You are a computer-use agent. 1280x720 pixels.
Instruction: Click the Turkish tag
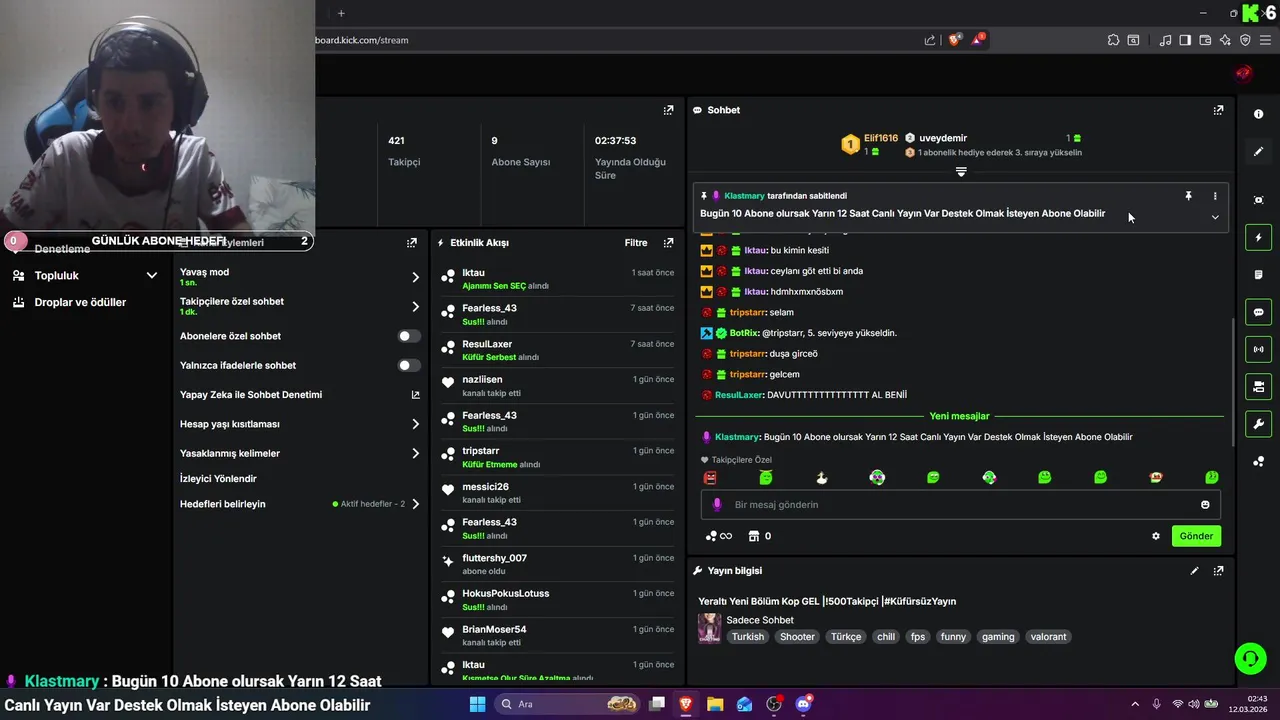pyautogui.click(x=747, y=637)
